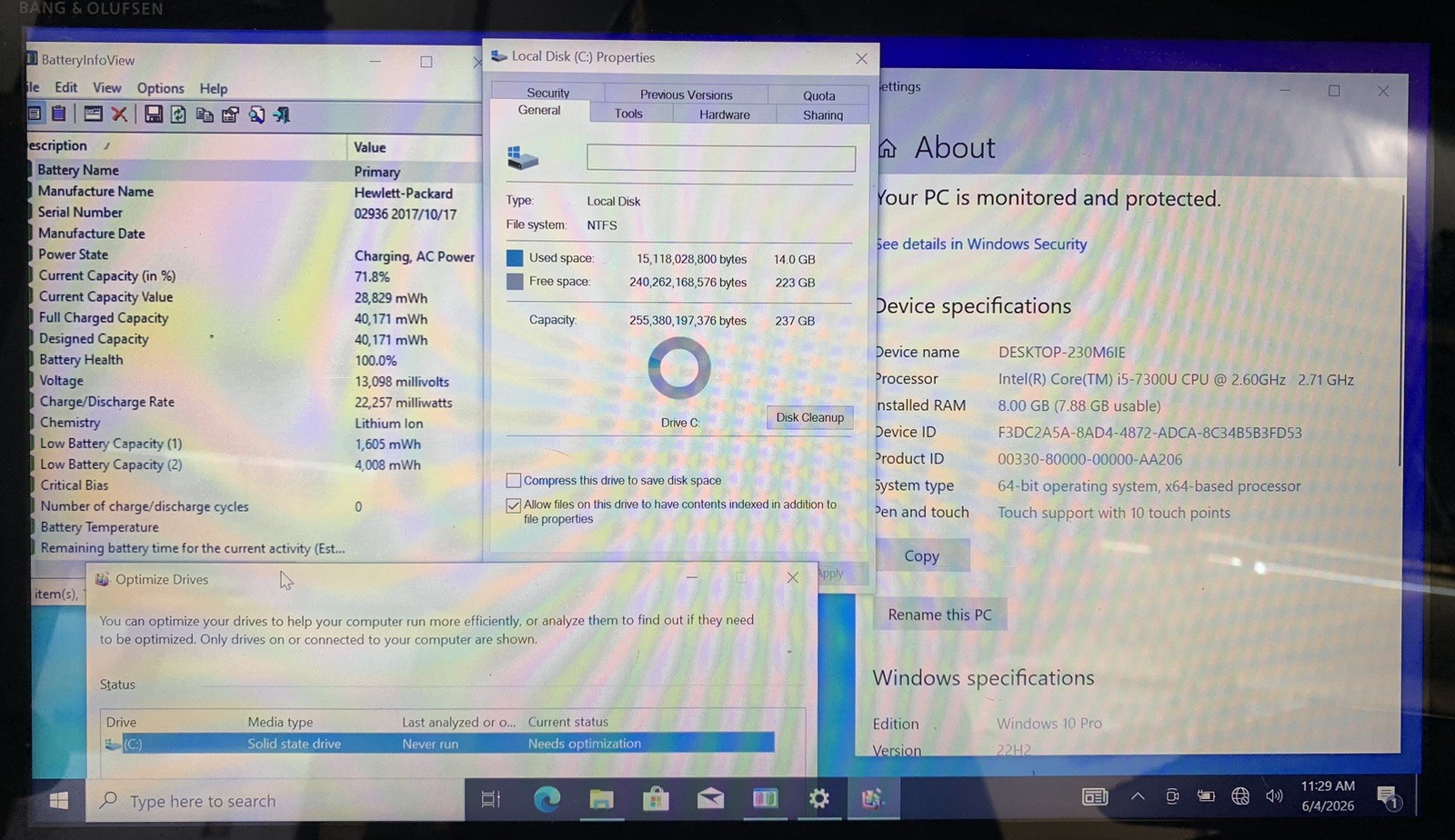This screenshot has width=1455, height=840.
Task: Click the Copy button under Device specifications
Action: [921, 555]
